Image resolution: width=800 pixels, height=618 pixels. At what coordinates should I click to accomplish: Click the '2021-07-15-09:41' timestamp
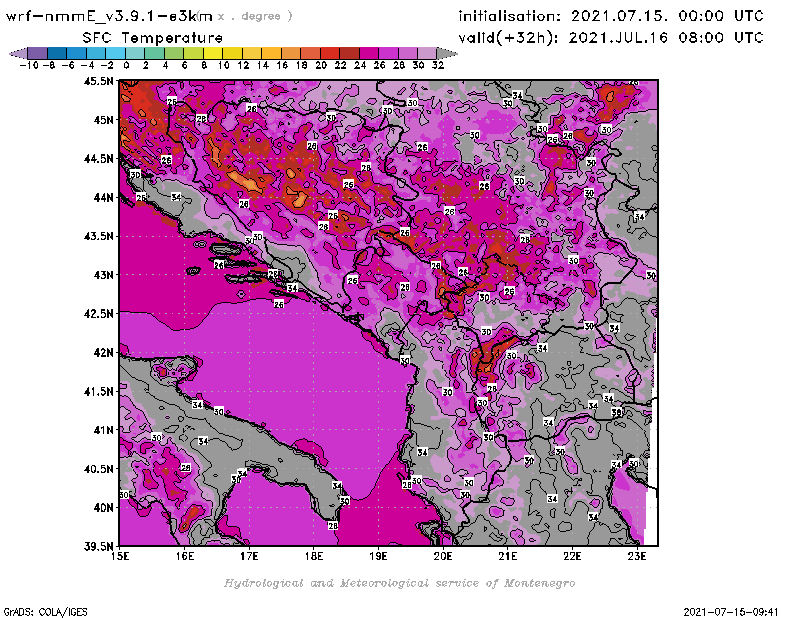[x=731, y=612]
